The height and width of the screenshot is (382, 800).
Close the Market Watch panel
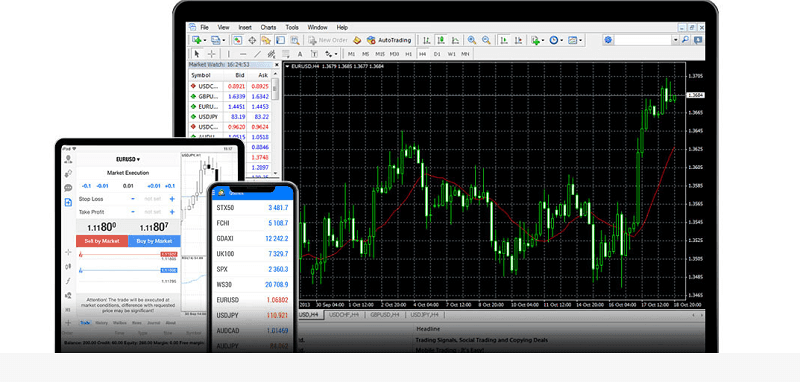(x=277, y=65)
